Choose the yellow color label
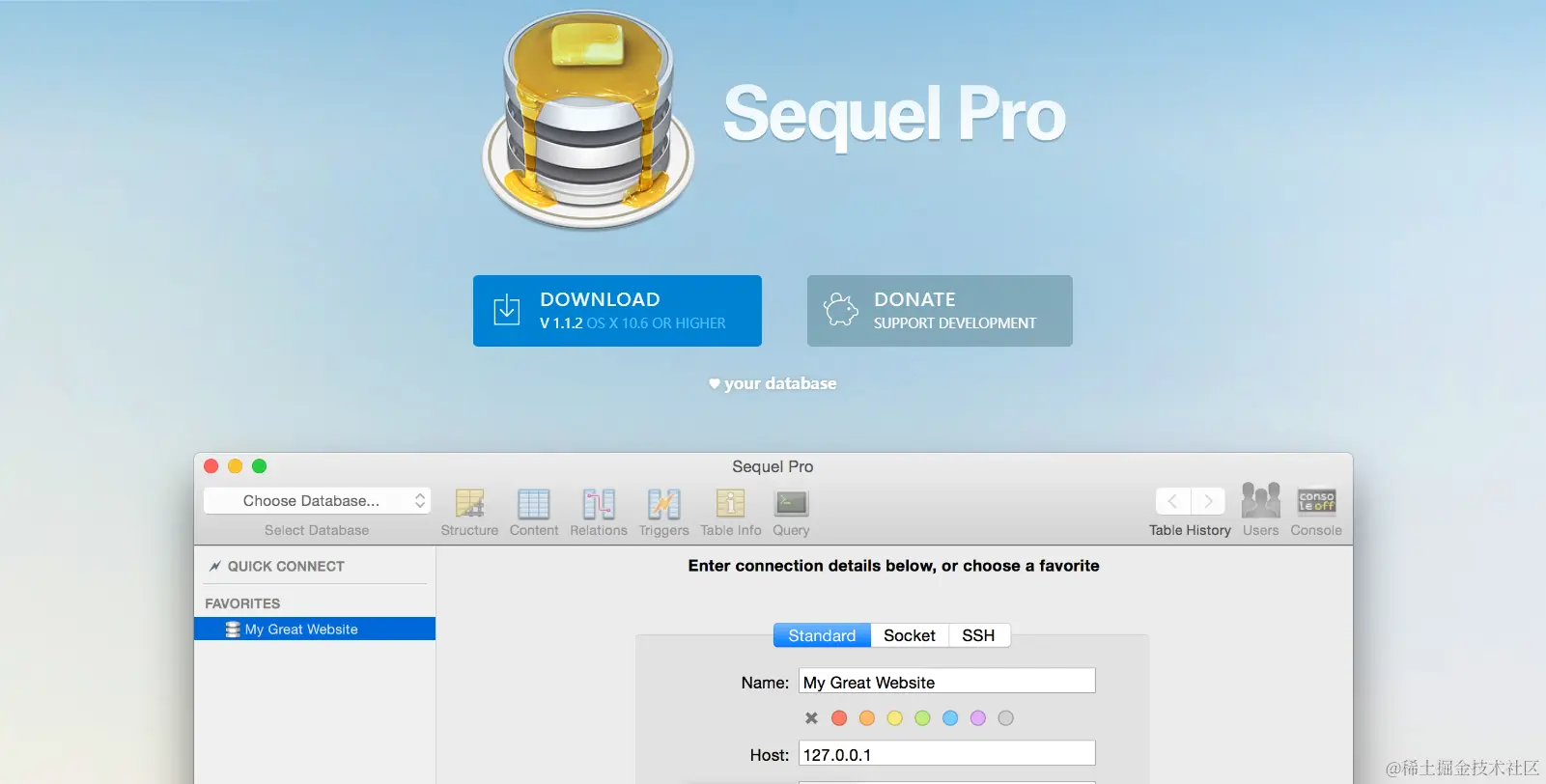 pos(895,718)
